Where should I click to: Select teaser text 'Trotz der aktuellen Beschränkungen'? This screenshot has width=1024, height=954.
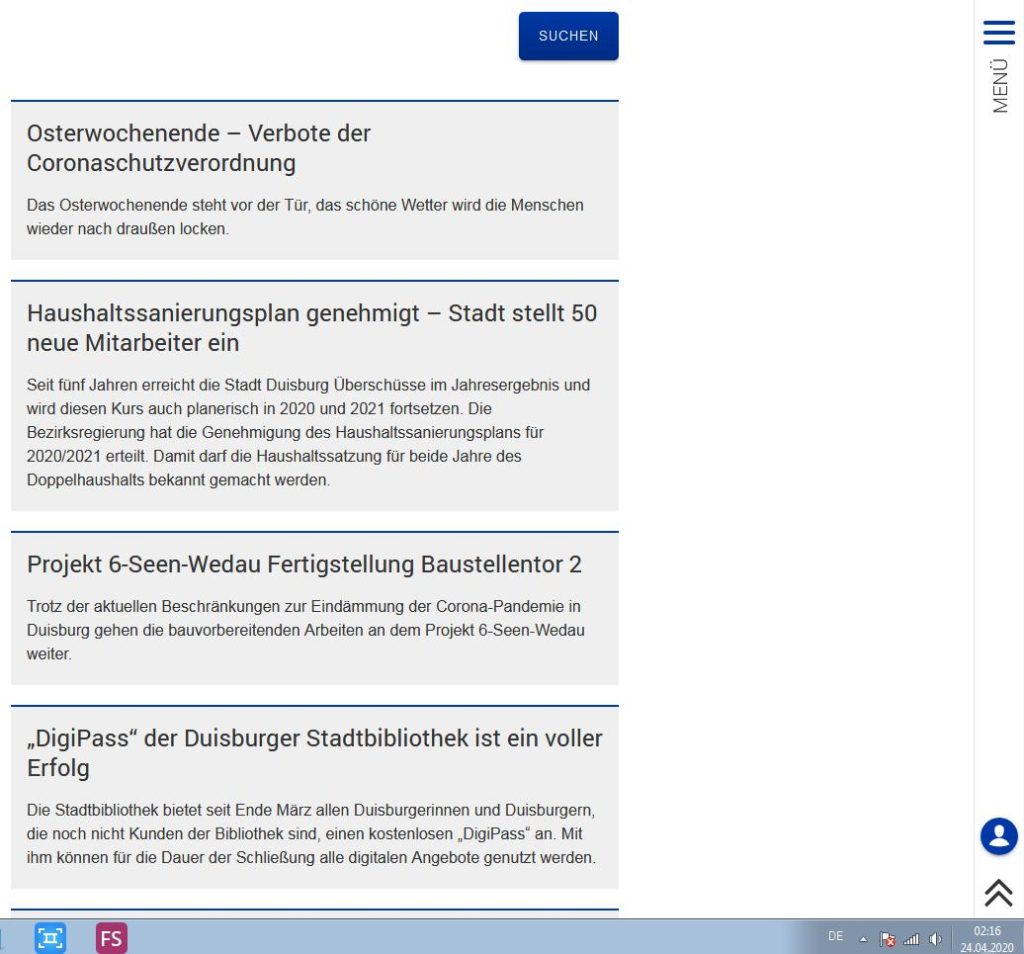(153, 606)
